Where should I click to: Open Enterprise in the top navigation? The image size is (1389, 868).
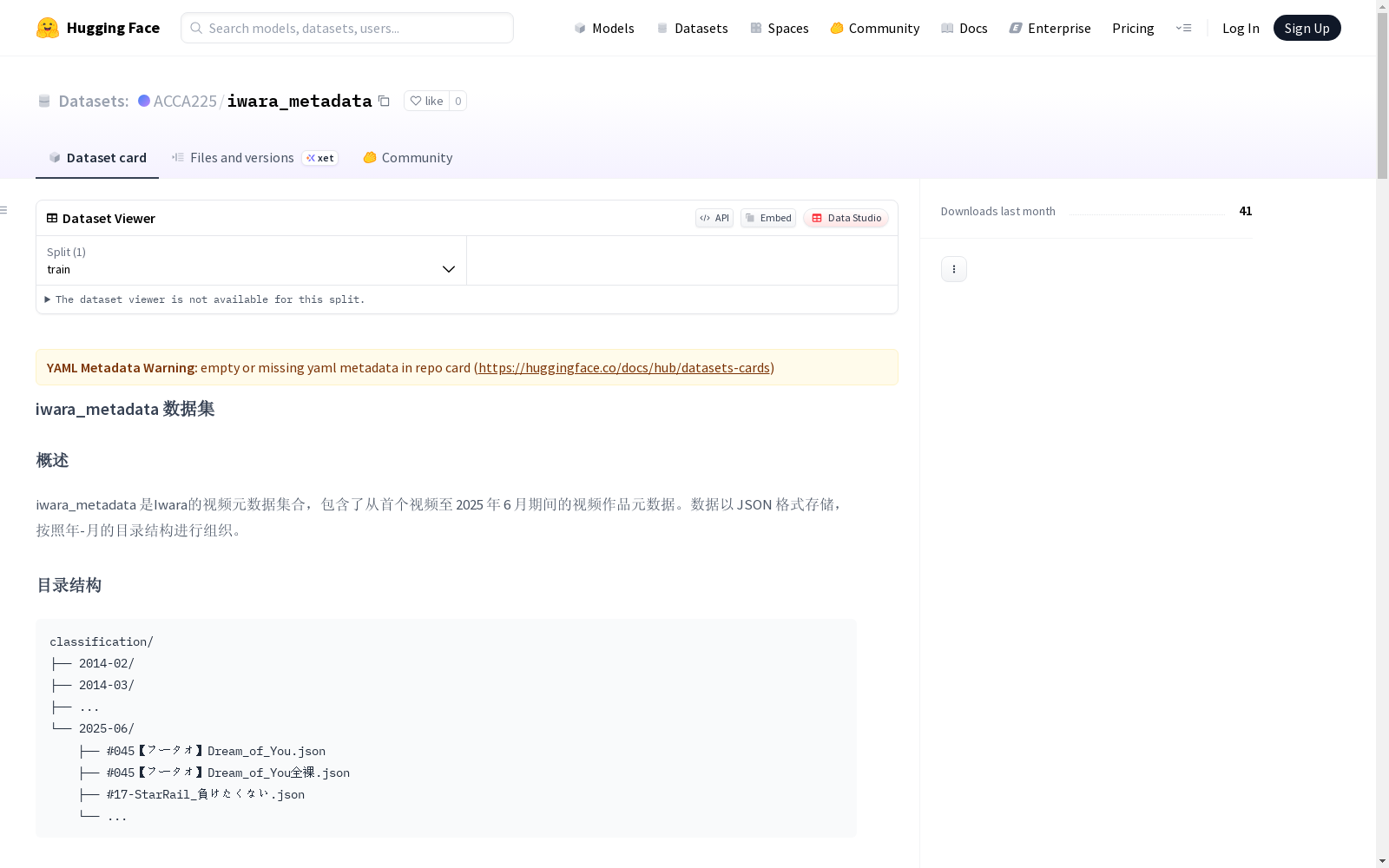[1050, 28]
